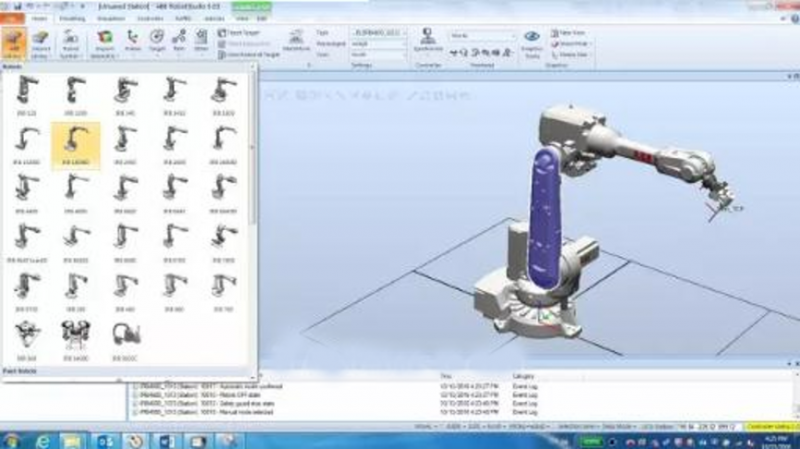Open the Task dropdown in Settings
This screenshot has width=800, height=449.
click(379, 33)
